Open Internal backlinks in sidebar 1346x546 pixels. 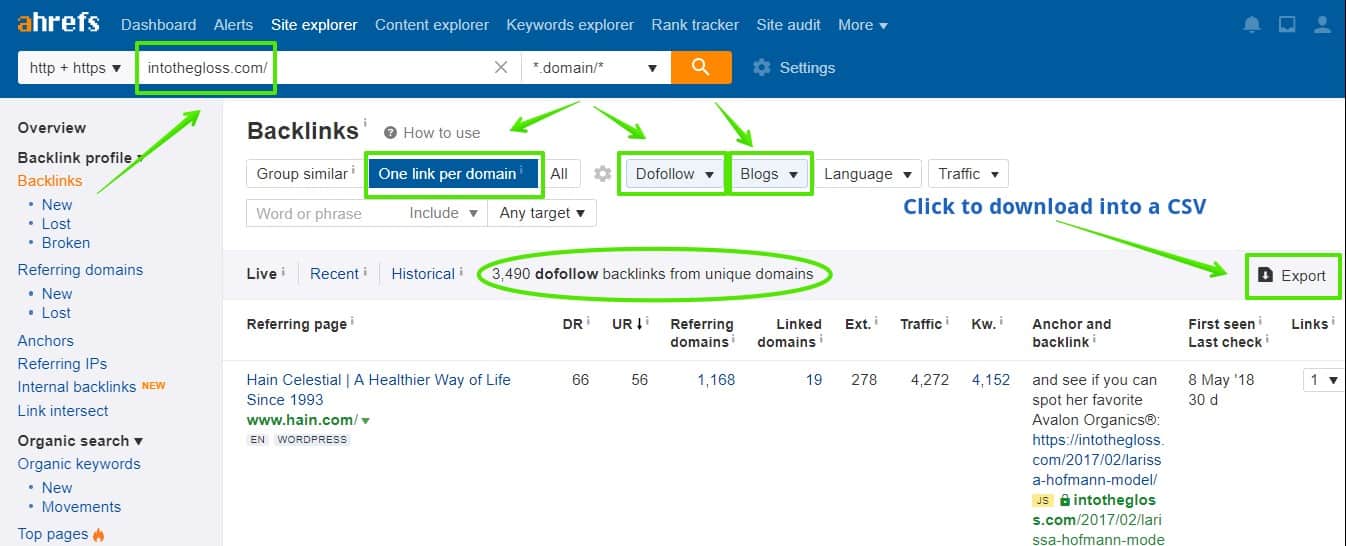click(77, 387)
